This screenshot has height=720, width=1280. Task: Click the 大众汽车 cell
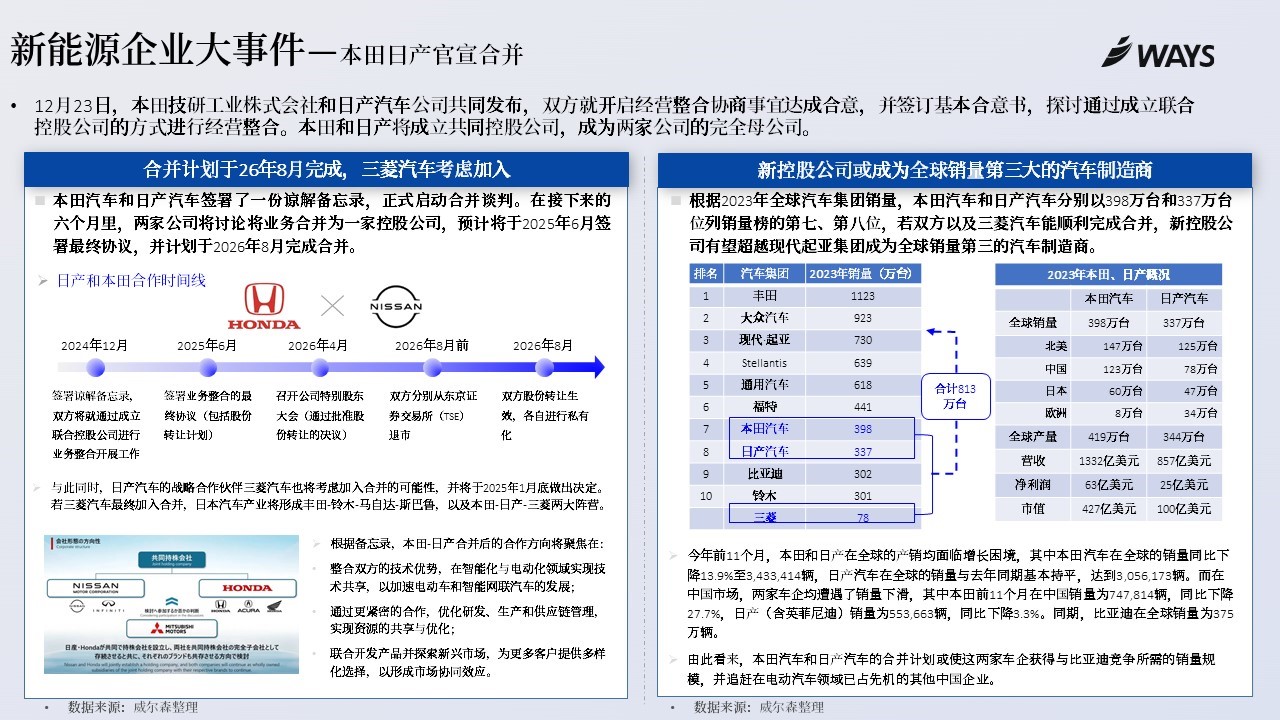[x=764, y=318]
